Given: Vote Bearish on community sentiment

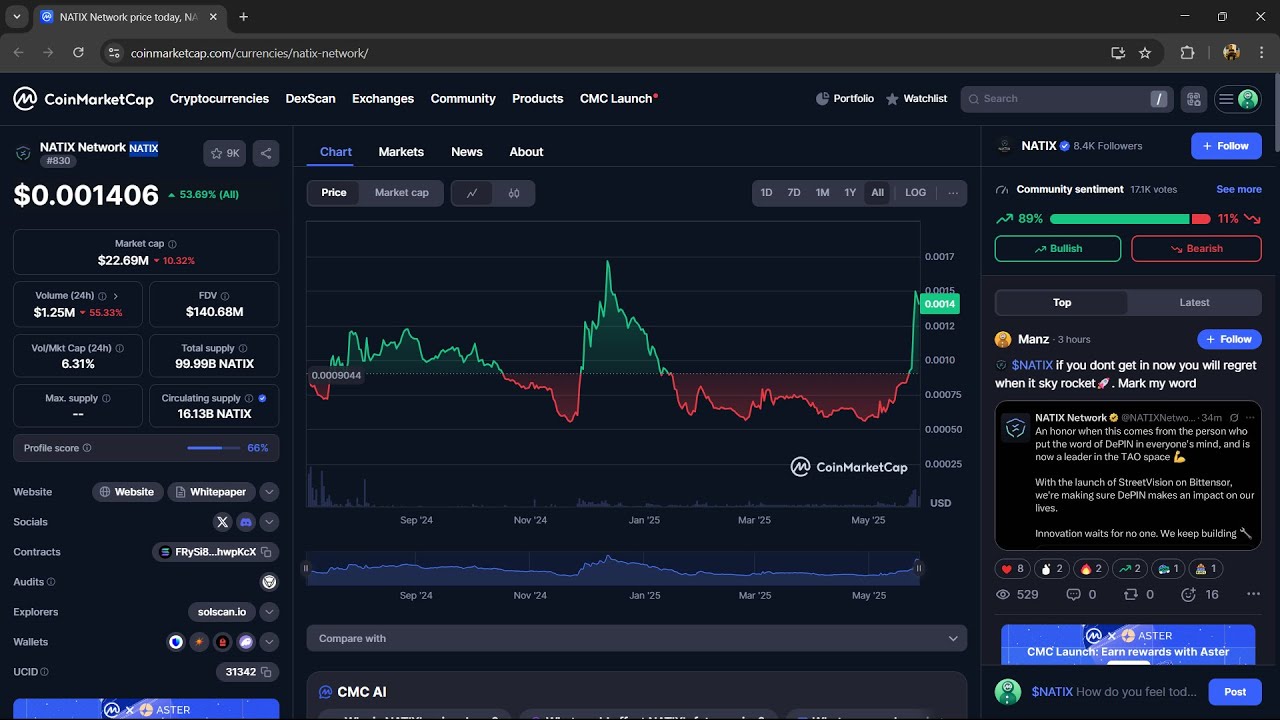Looking at the screenshot, I should pyautogui.click(x=1196, y=249).
